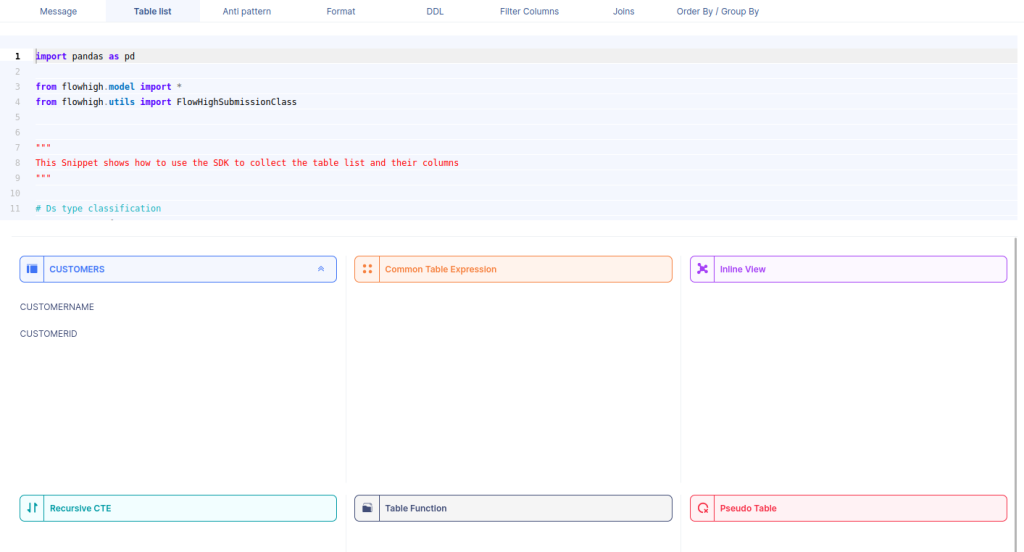Select the Table Function card
The height and width of the screenshot is (552, 1024).
coord(513,508)
